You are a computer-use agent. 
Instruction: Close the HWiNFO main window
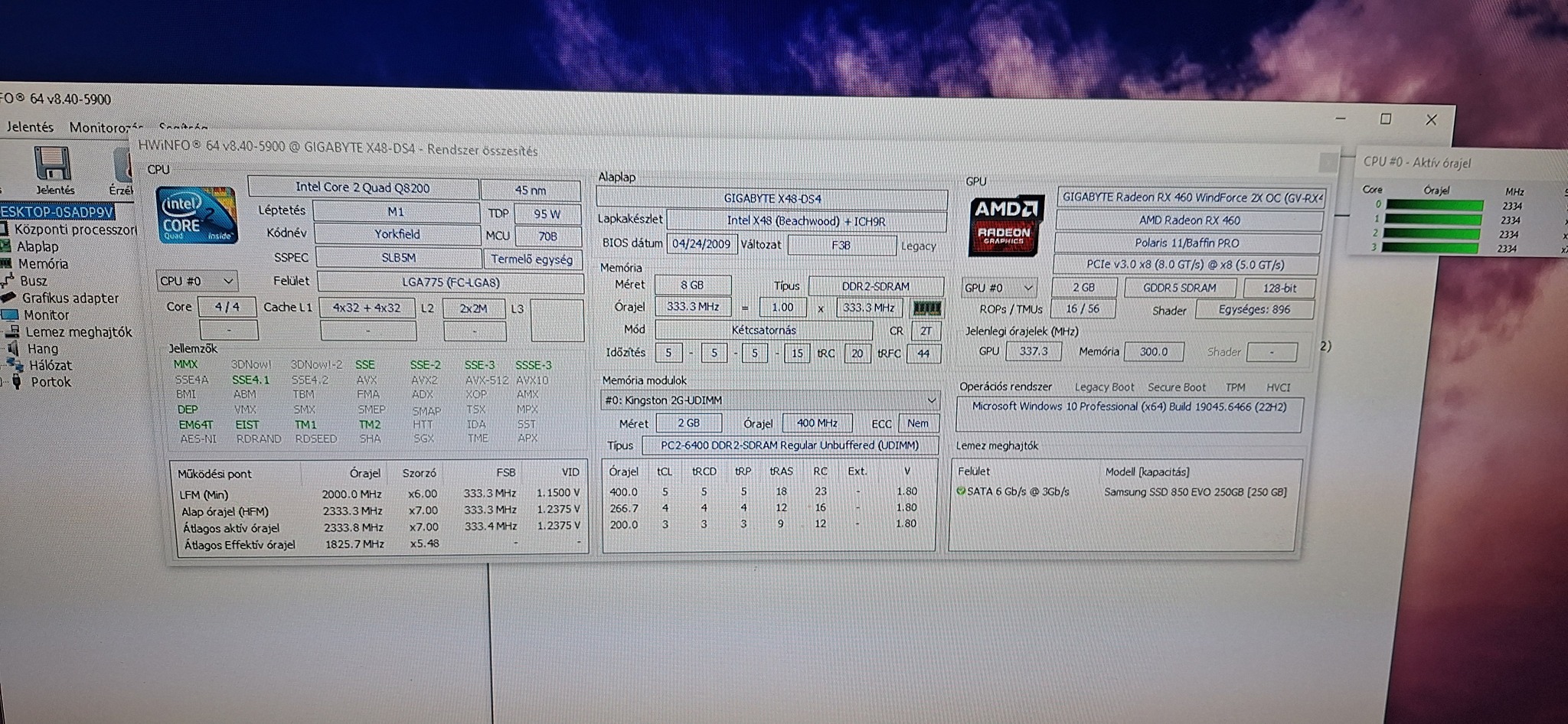[1431, 120]
